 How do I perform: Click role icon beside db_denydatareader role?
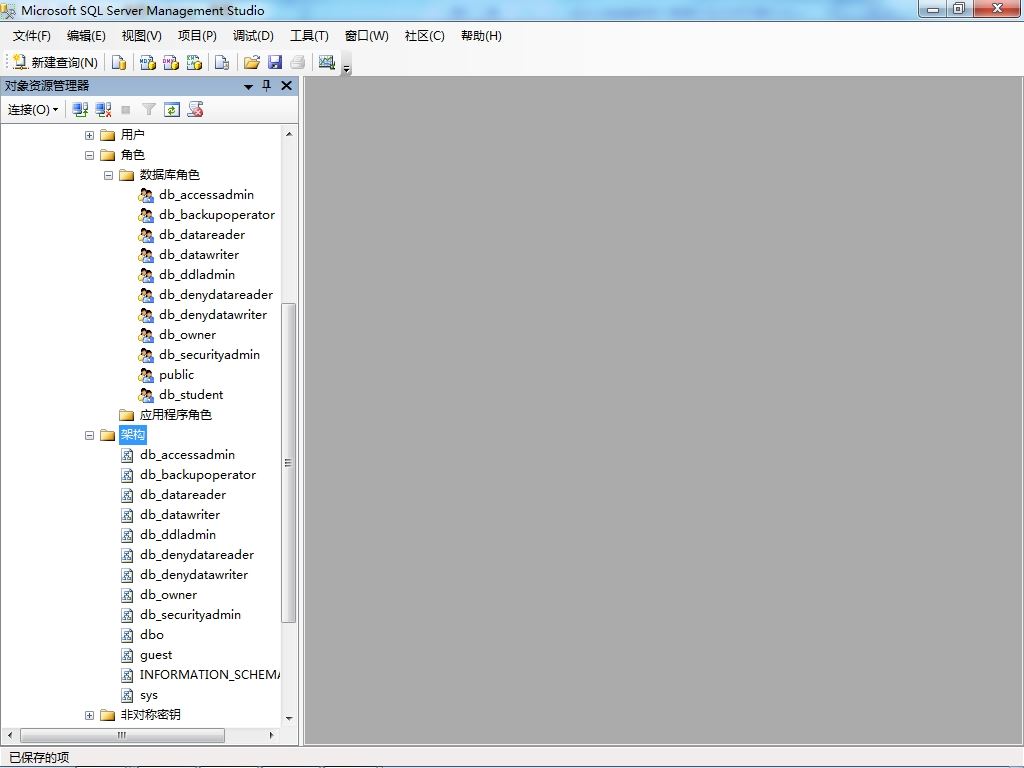(x=146, y=295)
